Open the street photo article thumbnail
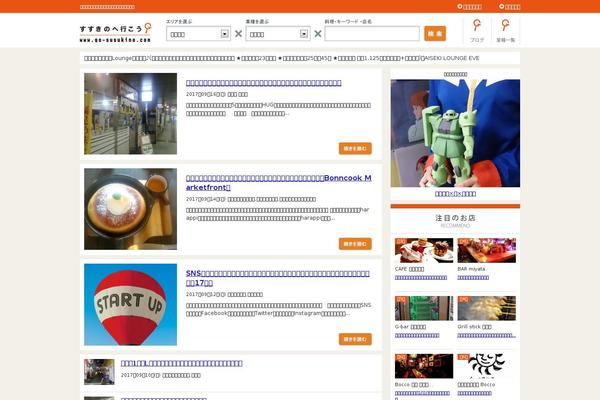Image resolution: width=600 pixels, height=400 pixels. 130,114
